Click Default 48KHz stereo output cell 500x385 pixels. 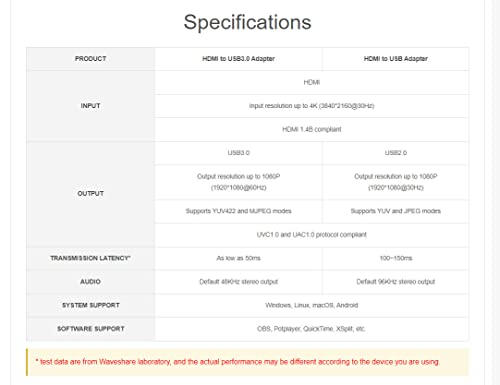[x=238, y=282]
